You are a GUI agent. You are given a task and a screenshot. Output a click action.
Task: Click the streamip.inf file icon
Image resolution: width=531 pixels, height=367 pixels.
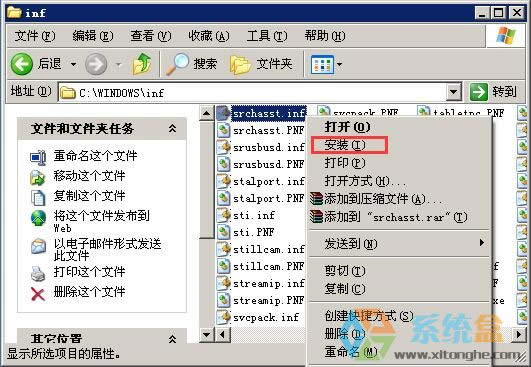(x=224, y=283)
